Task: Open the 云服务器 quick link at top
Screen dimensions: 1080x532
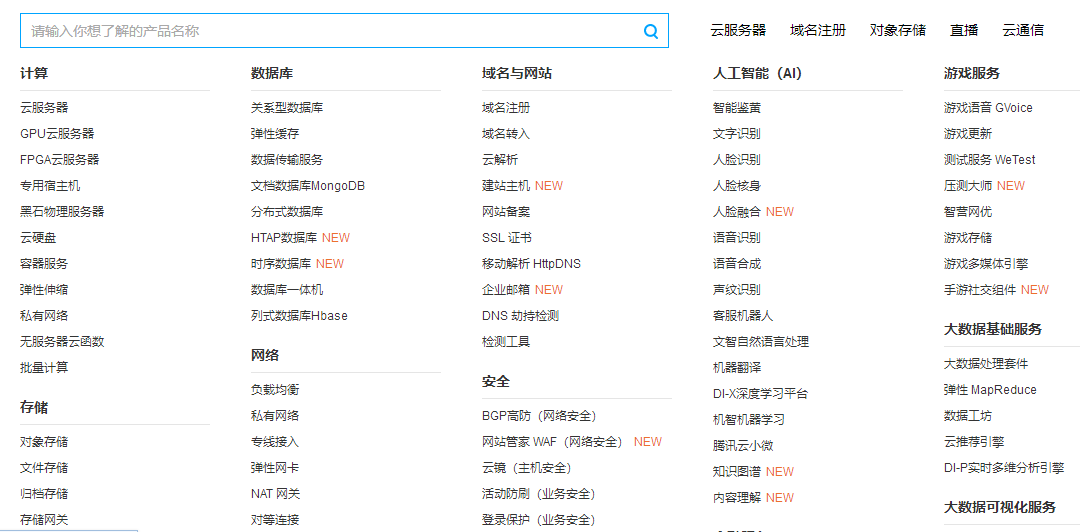Action: tap(738, 30)
